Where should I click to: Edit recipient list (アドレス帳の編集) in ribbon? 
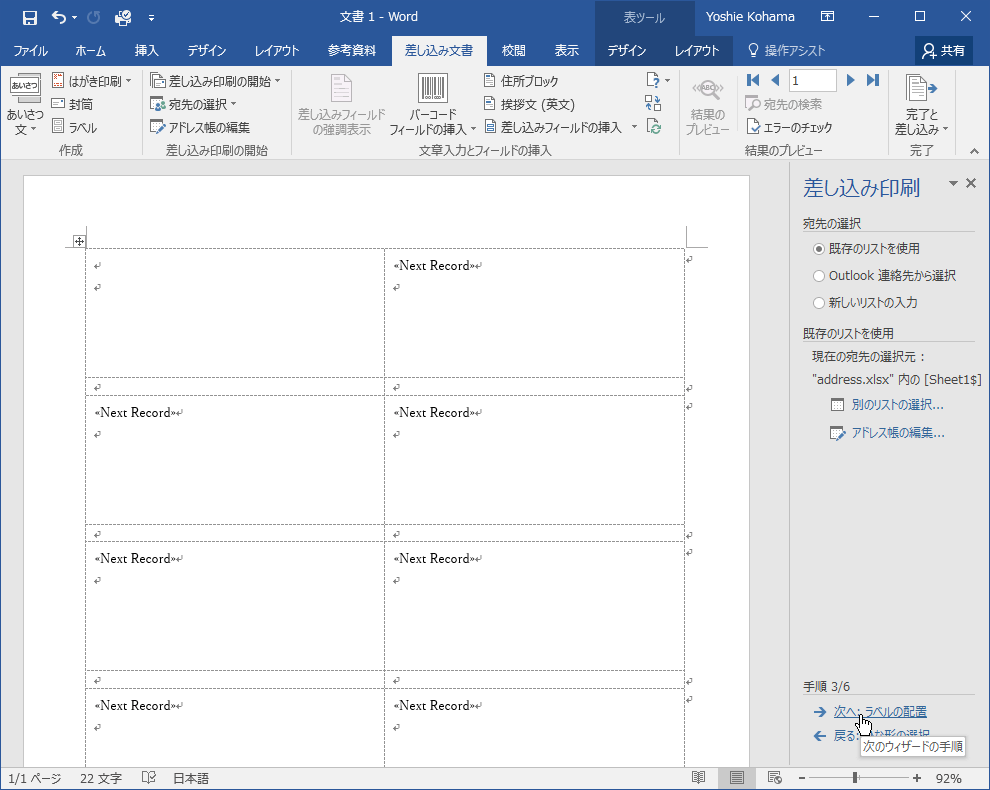point(200,128)
